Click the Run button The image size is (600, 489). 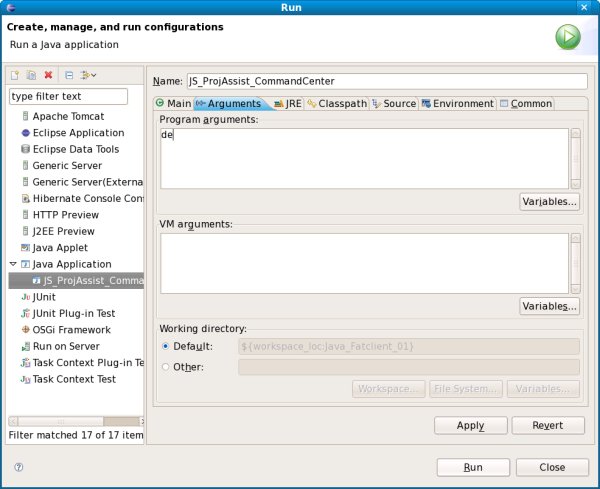click(x=473, y=467)
